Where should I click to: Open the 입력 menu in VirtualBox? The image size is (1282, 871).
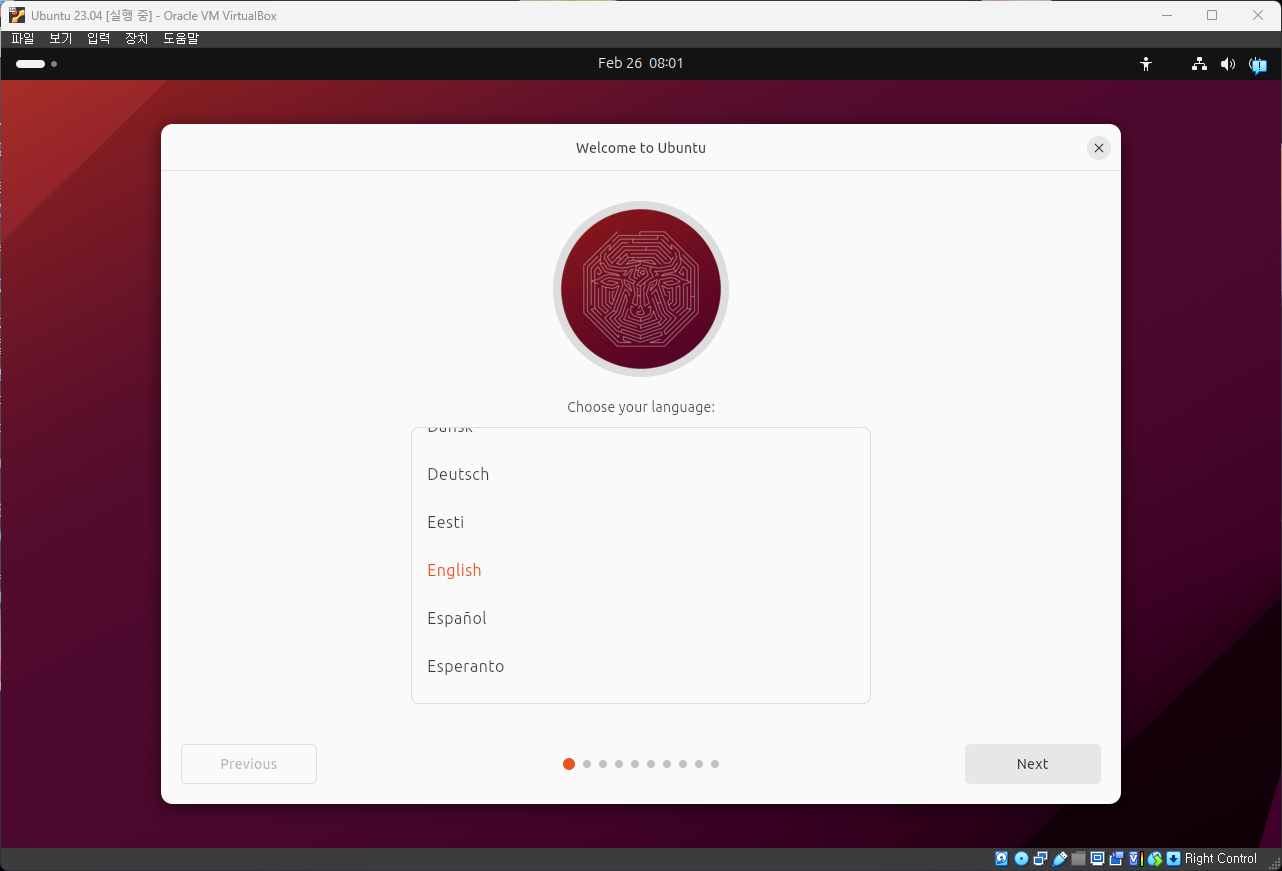[x=99, y=38]
